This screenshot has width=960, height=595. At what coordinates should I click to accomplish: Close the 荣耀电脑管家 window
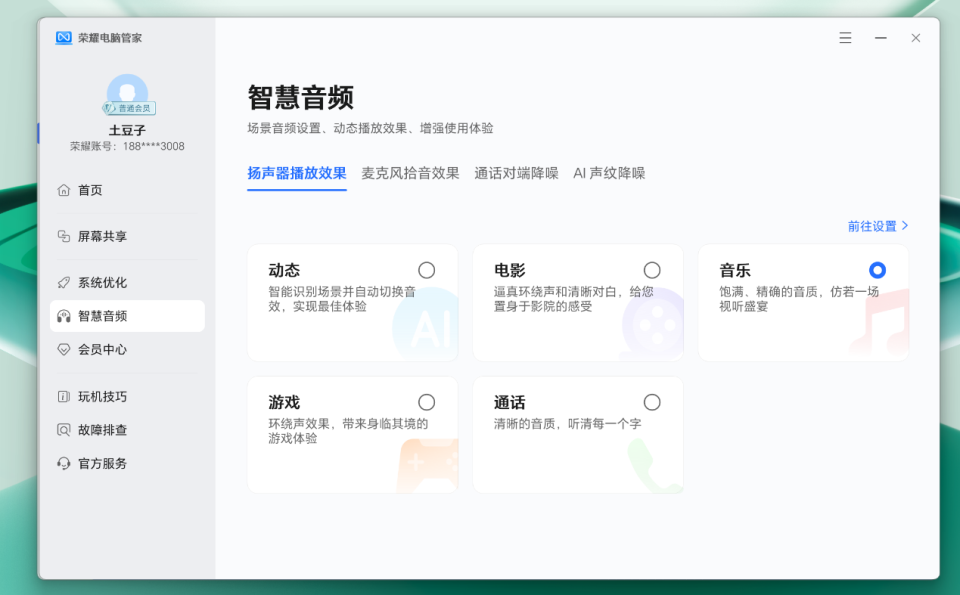click(x=916, y=38)
